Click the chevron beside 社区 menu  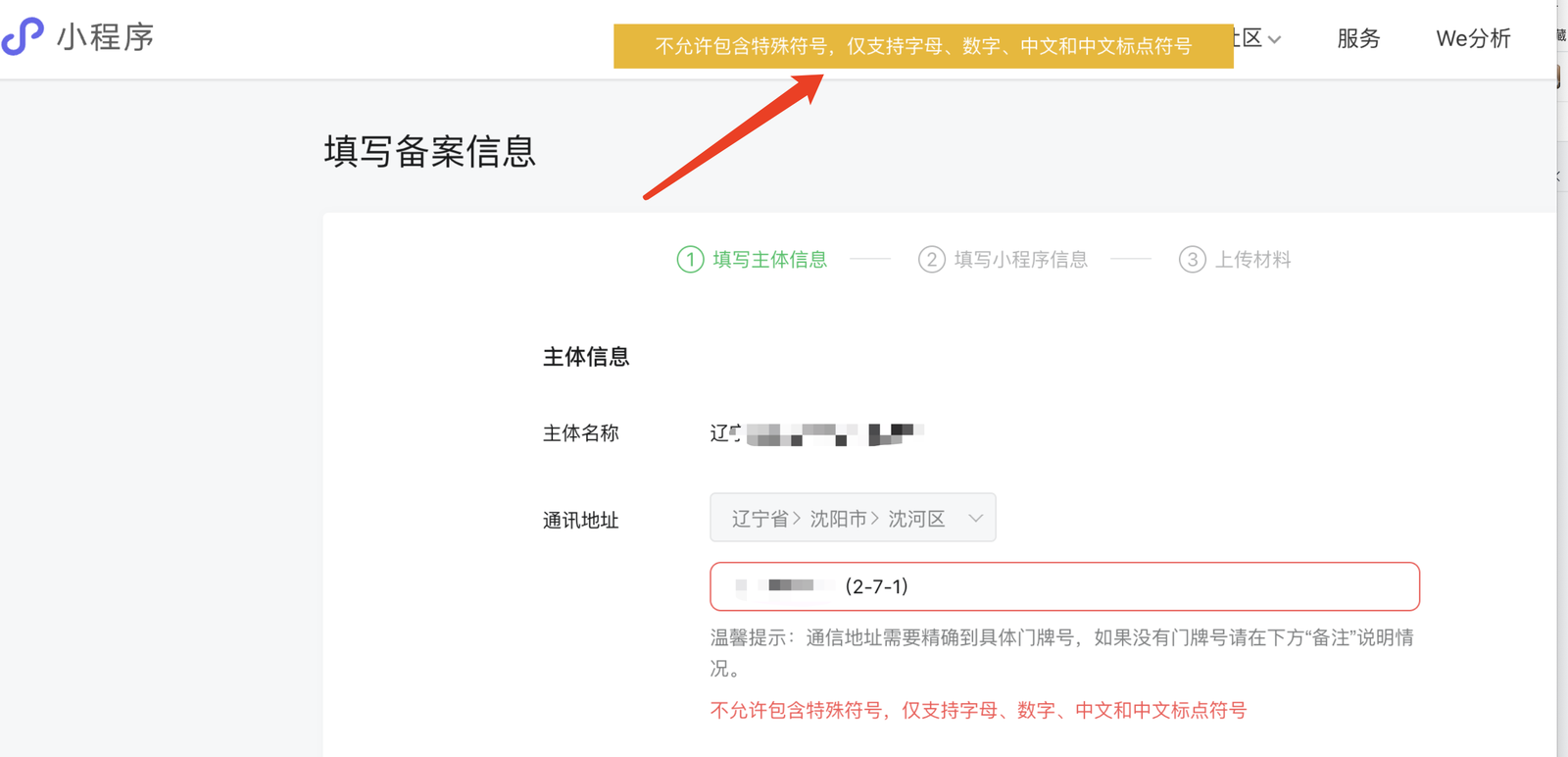[x=1274, y=40]
